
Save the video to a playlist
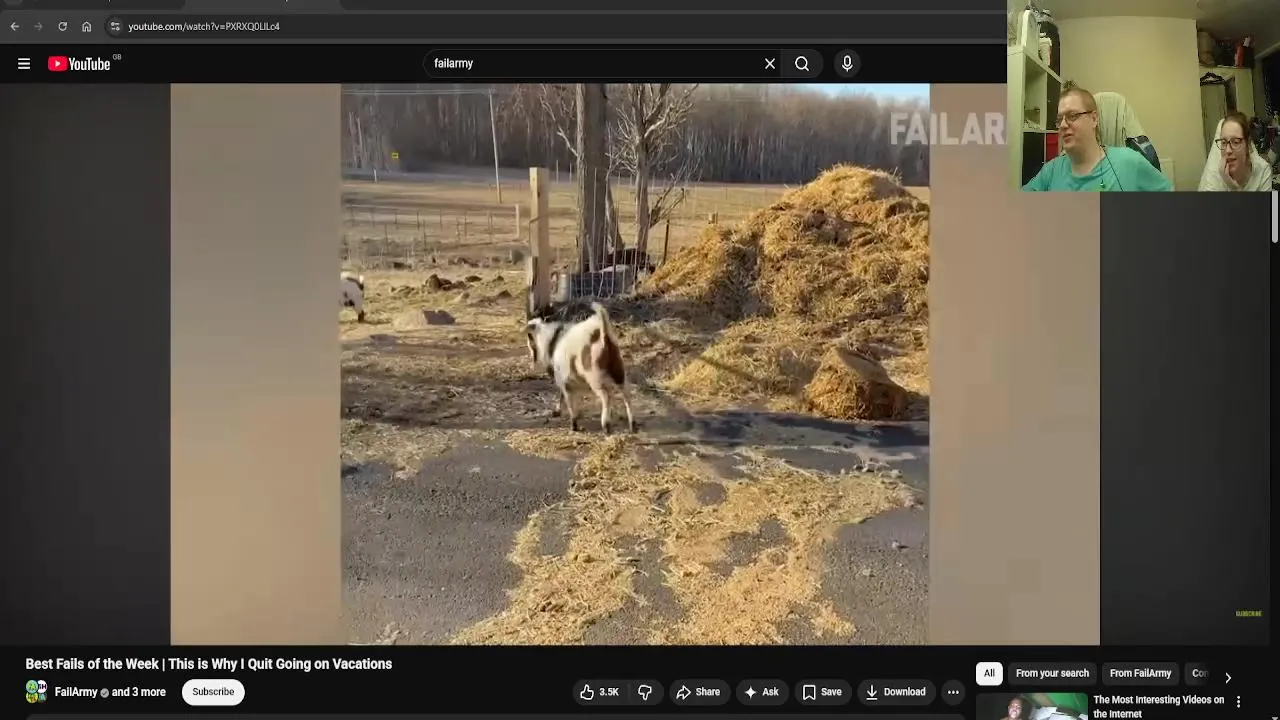[821, 692]
